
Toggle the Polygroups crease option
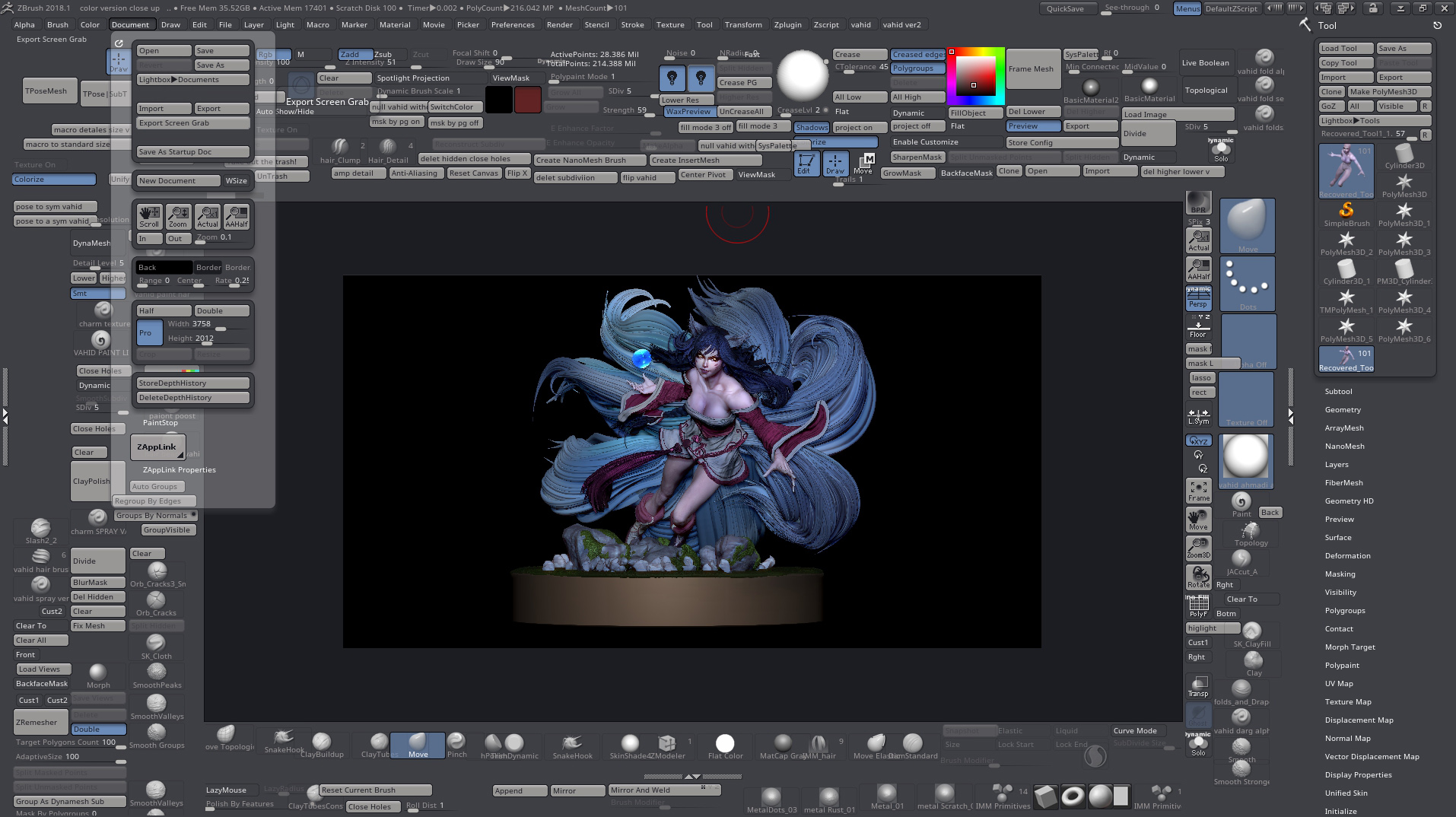pyautogui.click(x=917, y=68)
